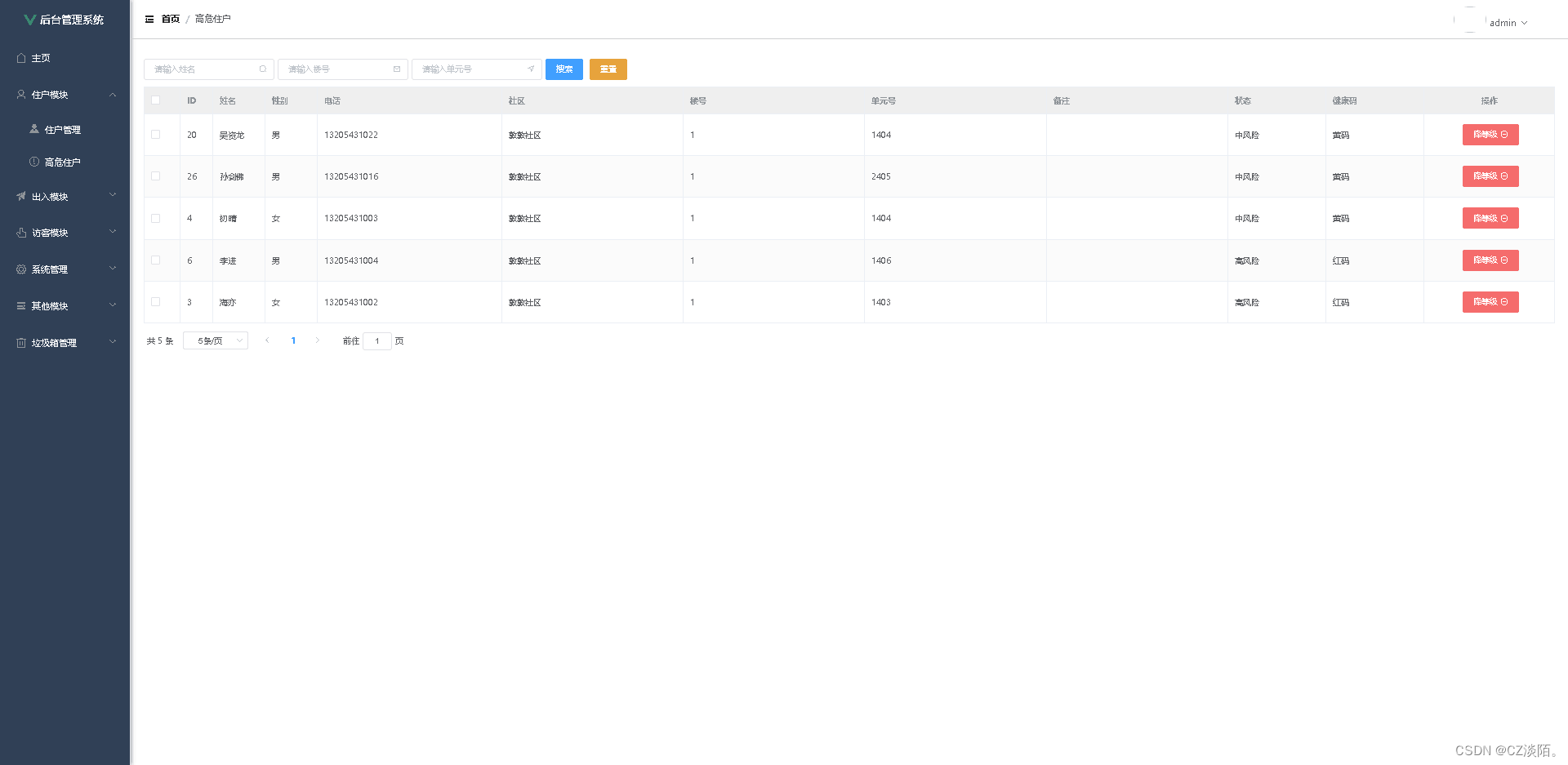Check the row checkbox for phone 13205431002
This screenshot has width=1568, height=765.
[155, 302]
